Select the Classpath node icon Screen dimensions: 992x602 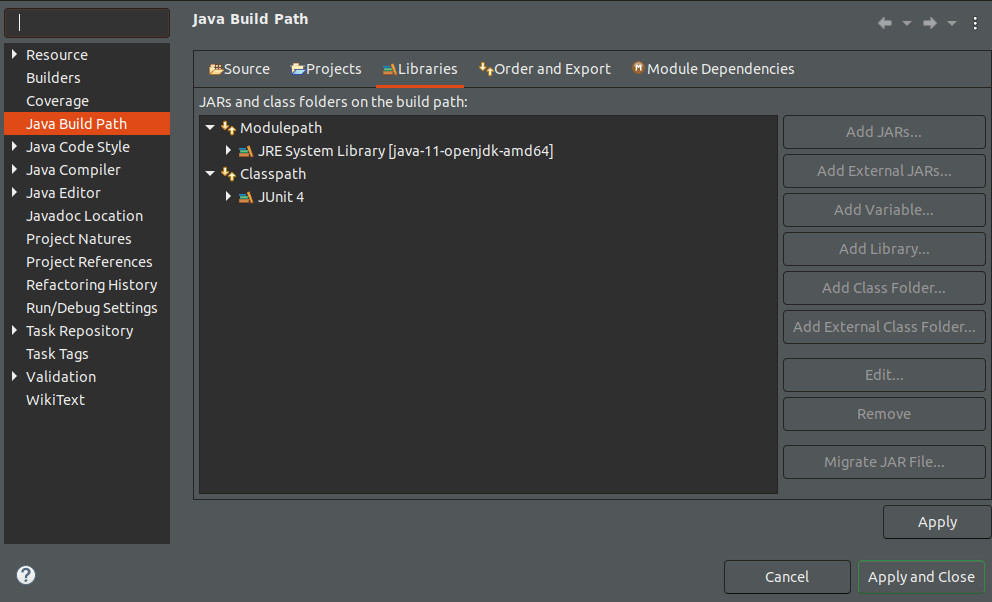pos(228,174)
